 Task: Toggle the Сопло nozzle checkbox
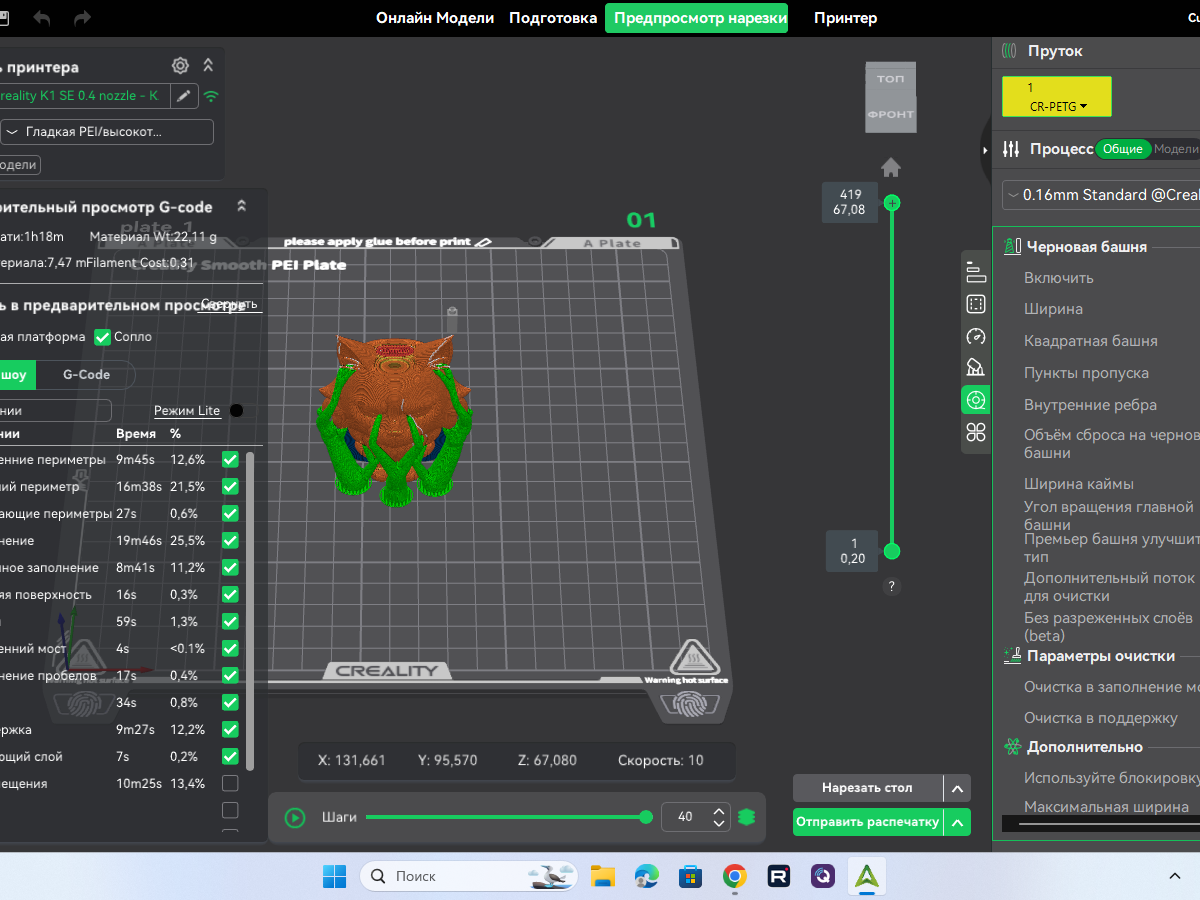tap(102, 337)
